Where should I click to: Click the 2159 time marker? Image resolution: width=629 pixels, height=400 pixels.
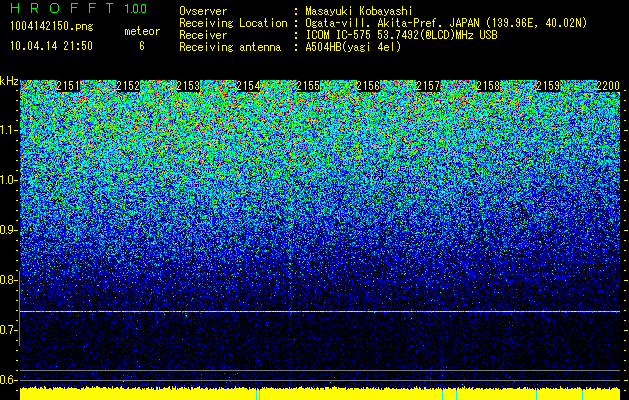548,86
